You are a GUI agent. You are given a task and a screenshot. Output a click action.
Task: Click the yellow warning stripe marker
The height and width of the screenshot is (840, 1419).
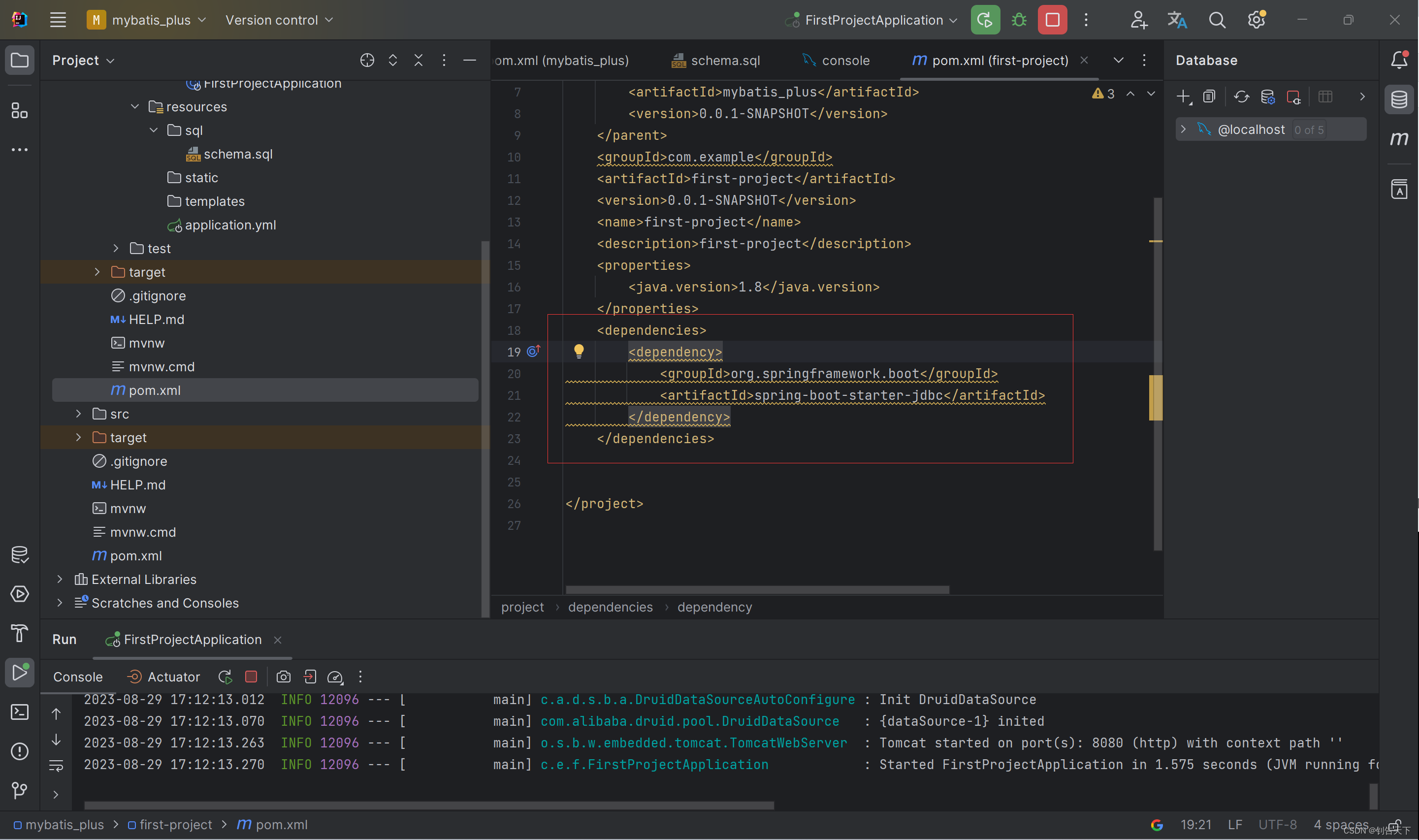coord(1155,397)
